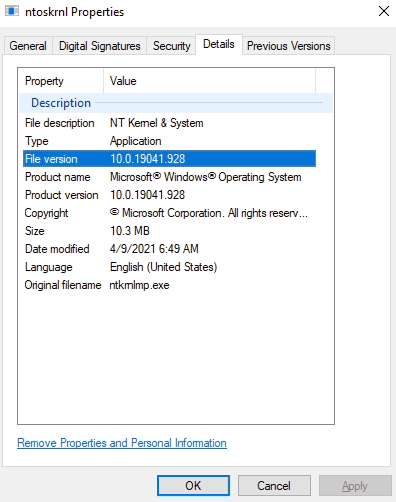This screenshot has height=502, width=396.
Task: Select the File description row
Action: tap(169, 123)
